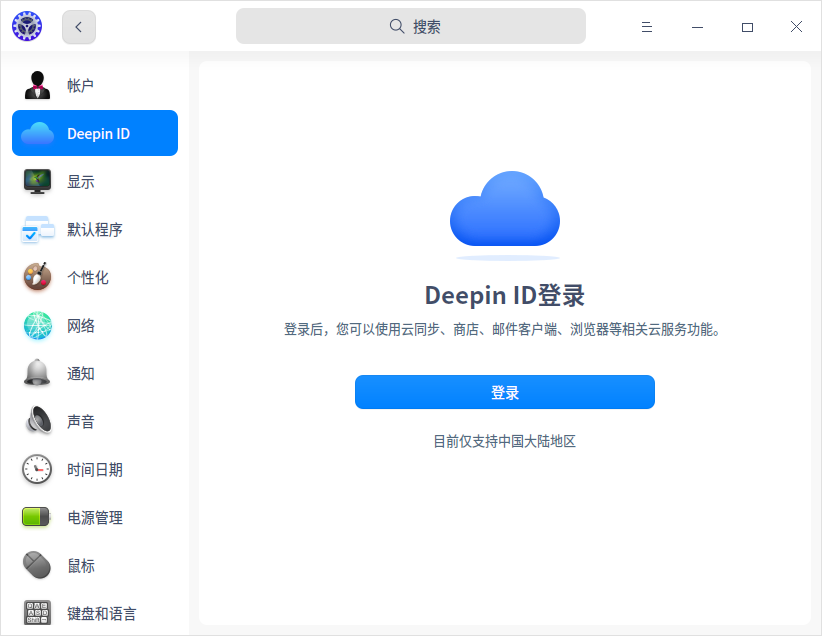Click the 默认程序 windows icon

37,229
